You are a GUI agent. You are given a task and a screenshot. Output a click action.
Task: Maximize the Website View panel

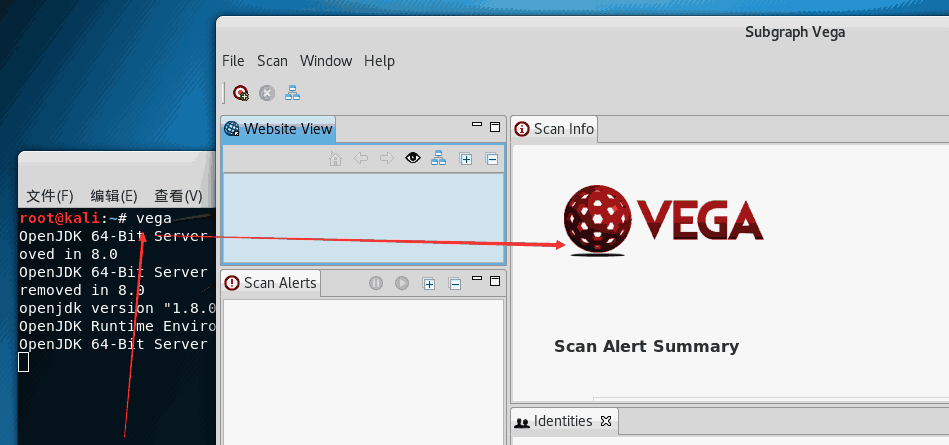pos(494,127)
